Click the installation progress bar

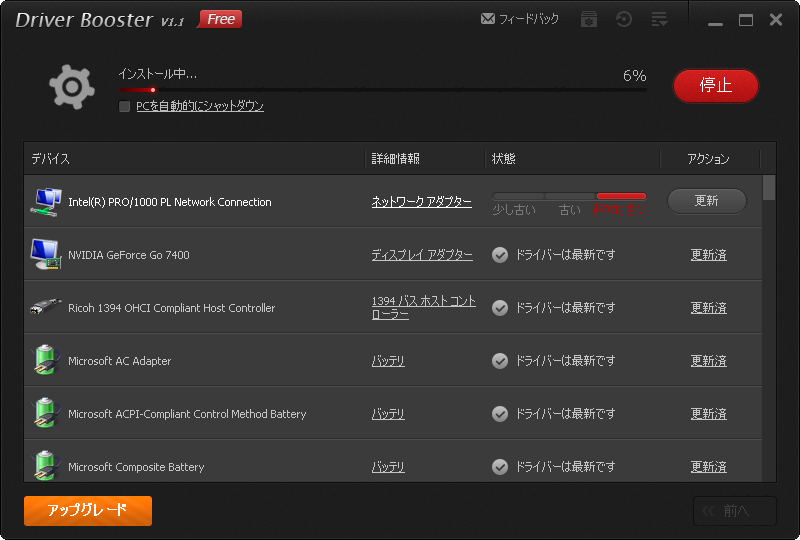383,90
